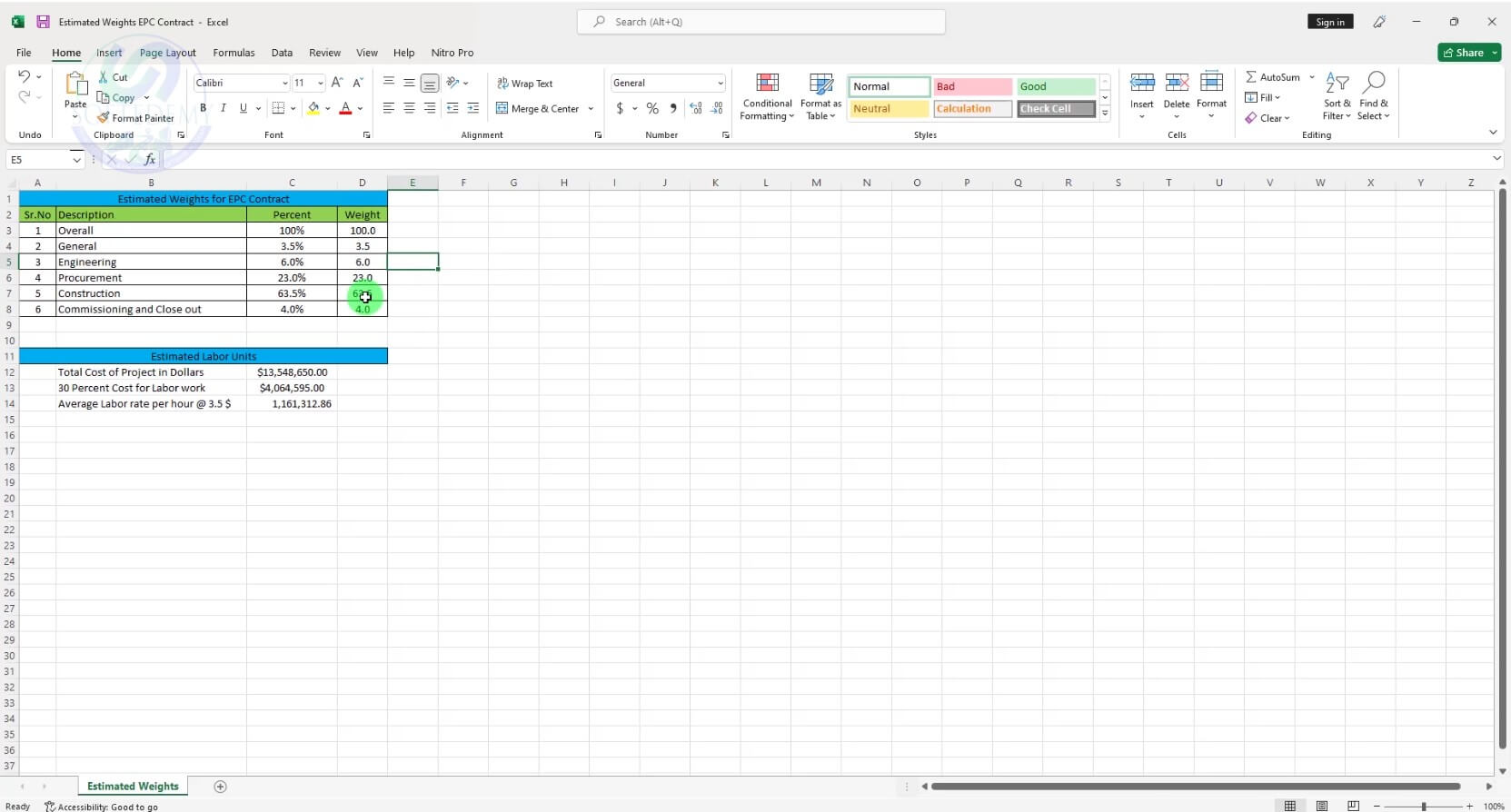Apply the yellow Fill Color bucket
This screenshot has width=1511, height=812.
click(313, 108)
